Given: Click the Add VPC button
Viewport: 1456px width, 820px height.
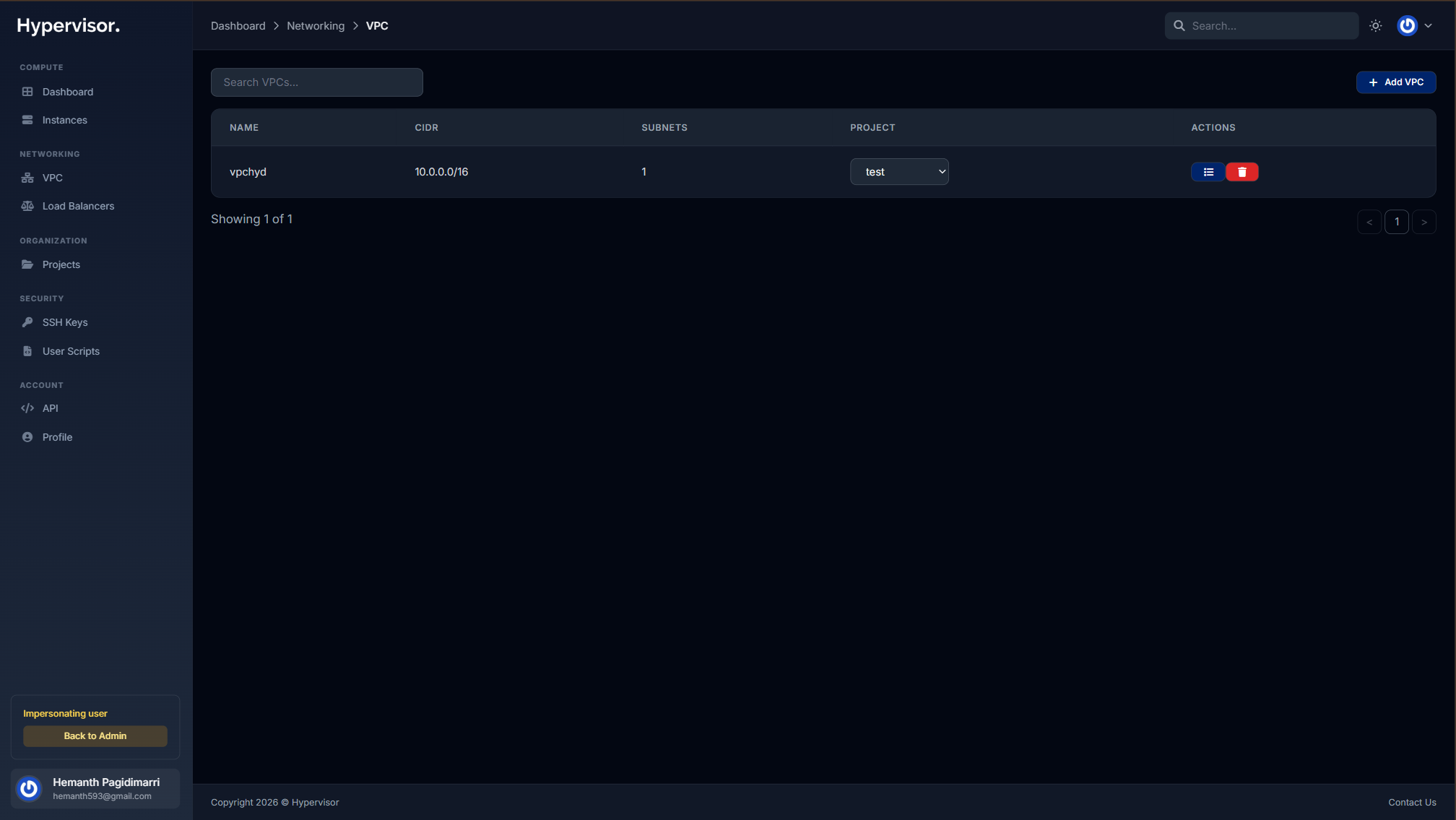Looking at the screenshot, I should [x=1395, y=82].
